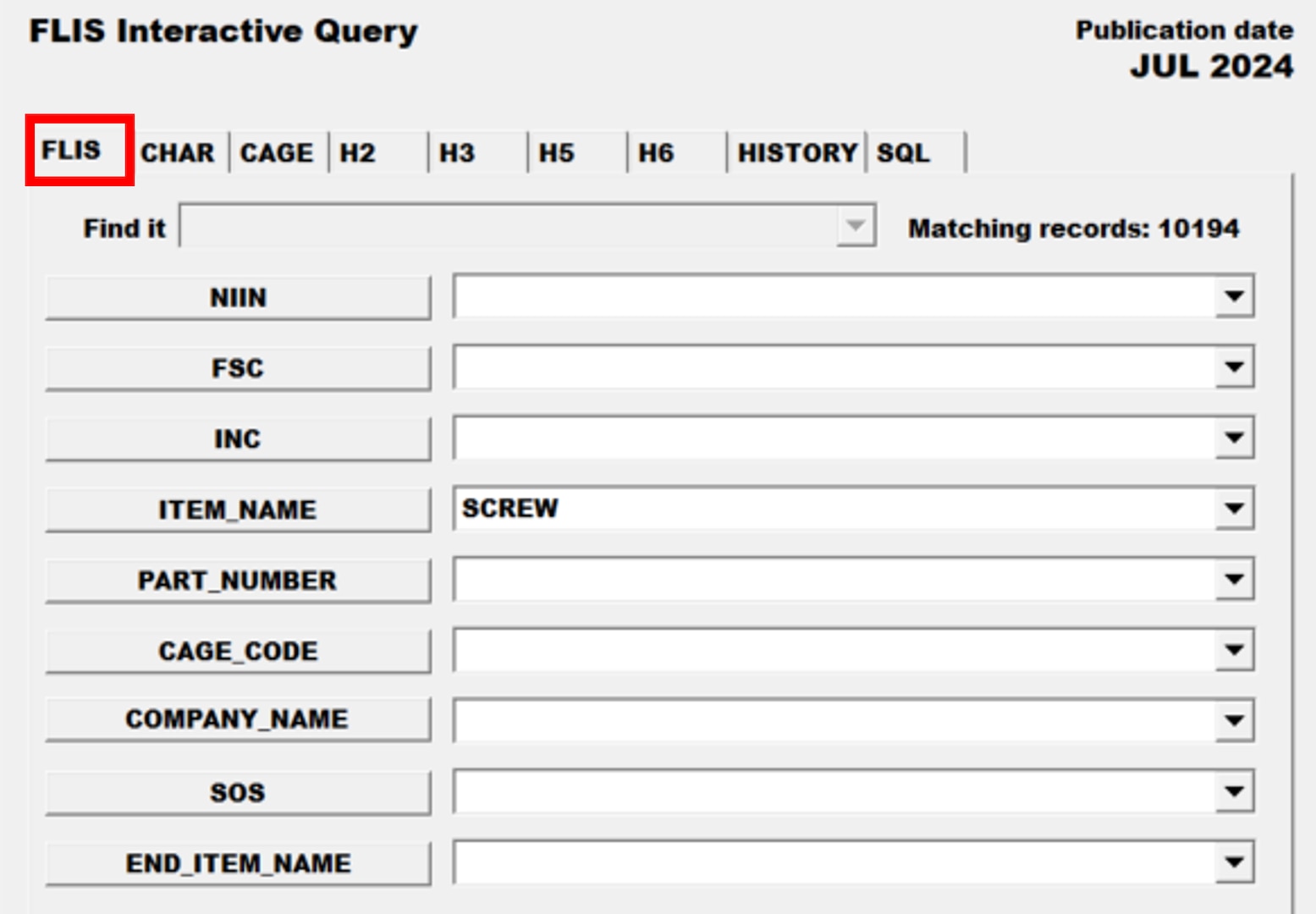Open the HISTORY tab

tap(797, 152)
